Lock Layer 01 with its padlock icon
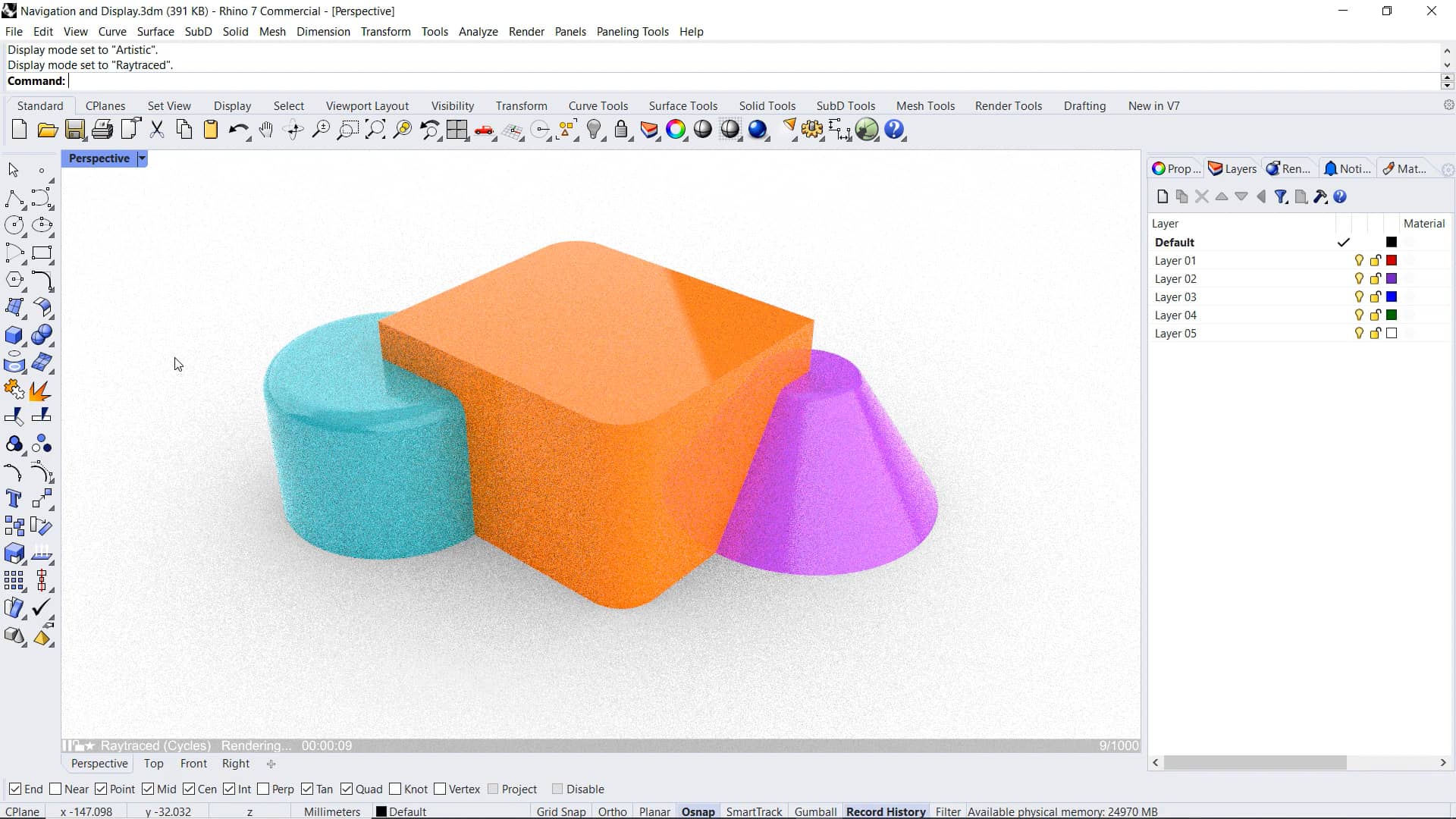Viewport: 1456px width, 819px height. (x=1375, y=260)
